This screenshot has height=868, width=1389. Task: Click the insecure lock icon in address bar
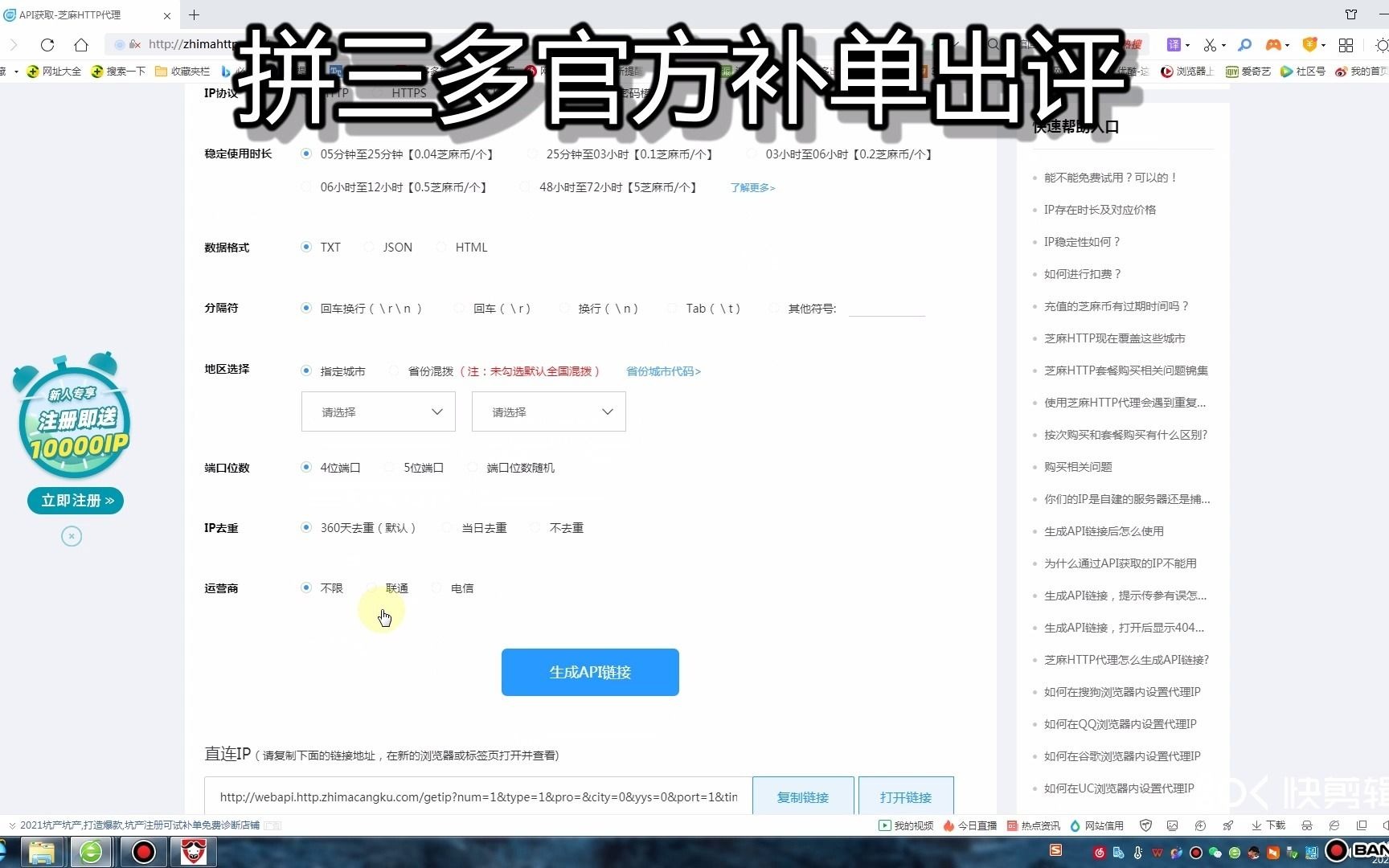tap(135, 45)
